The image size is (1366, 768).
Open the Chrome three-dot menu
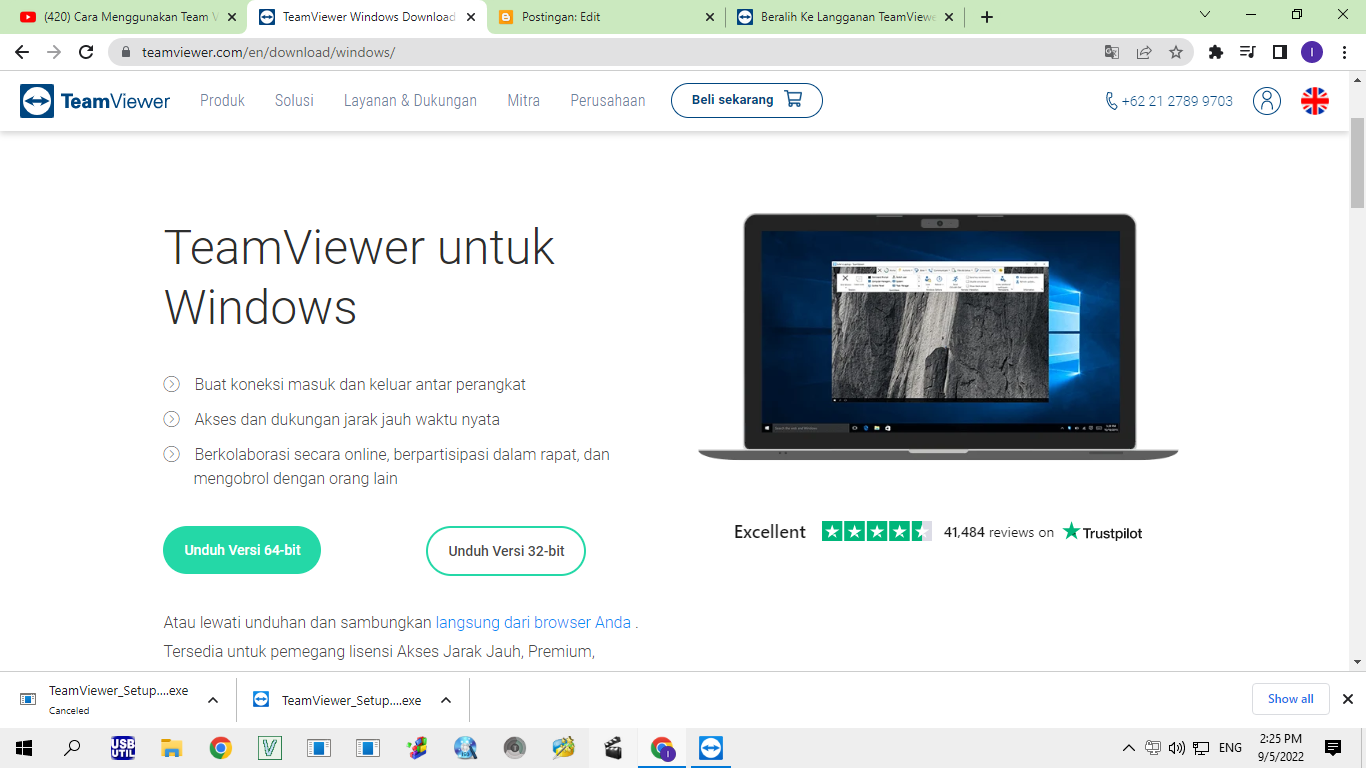1344,52
